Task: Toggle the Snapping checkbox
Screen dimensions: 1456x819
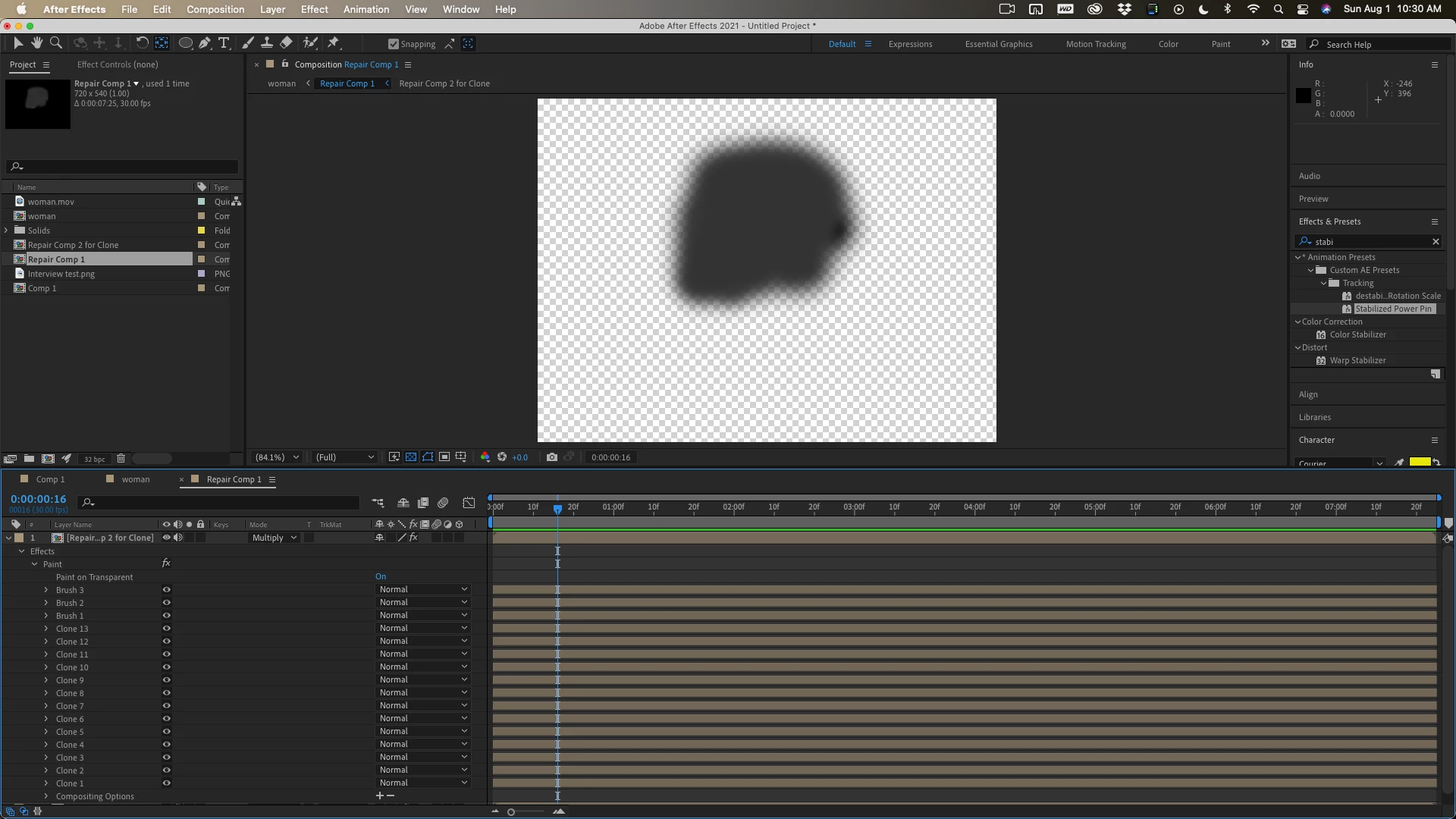Action: 393,44
